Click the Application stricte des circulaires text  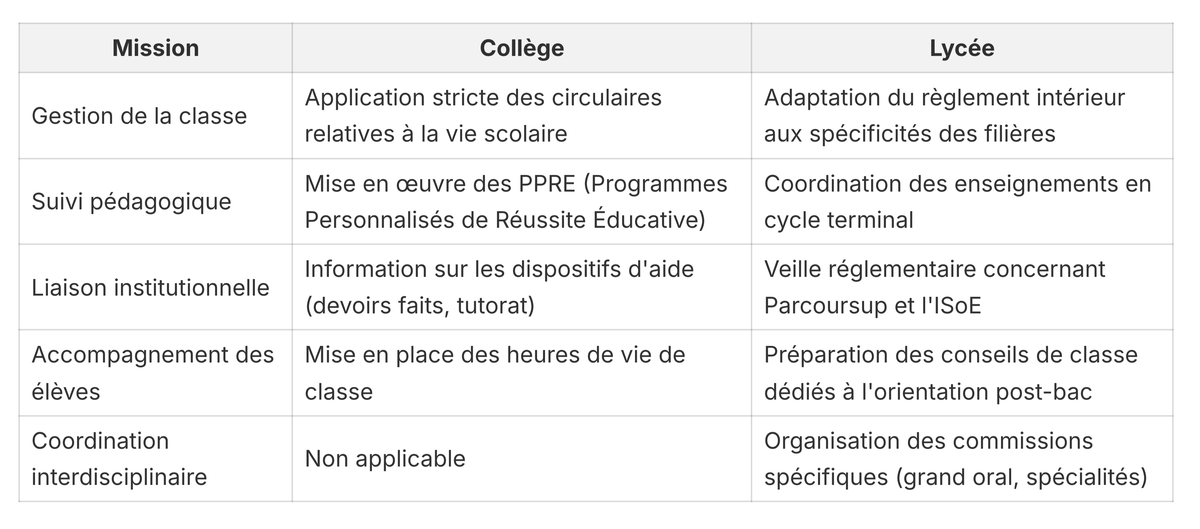click(x=483, y=99)
